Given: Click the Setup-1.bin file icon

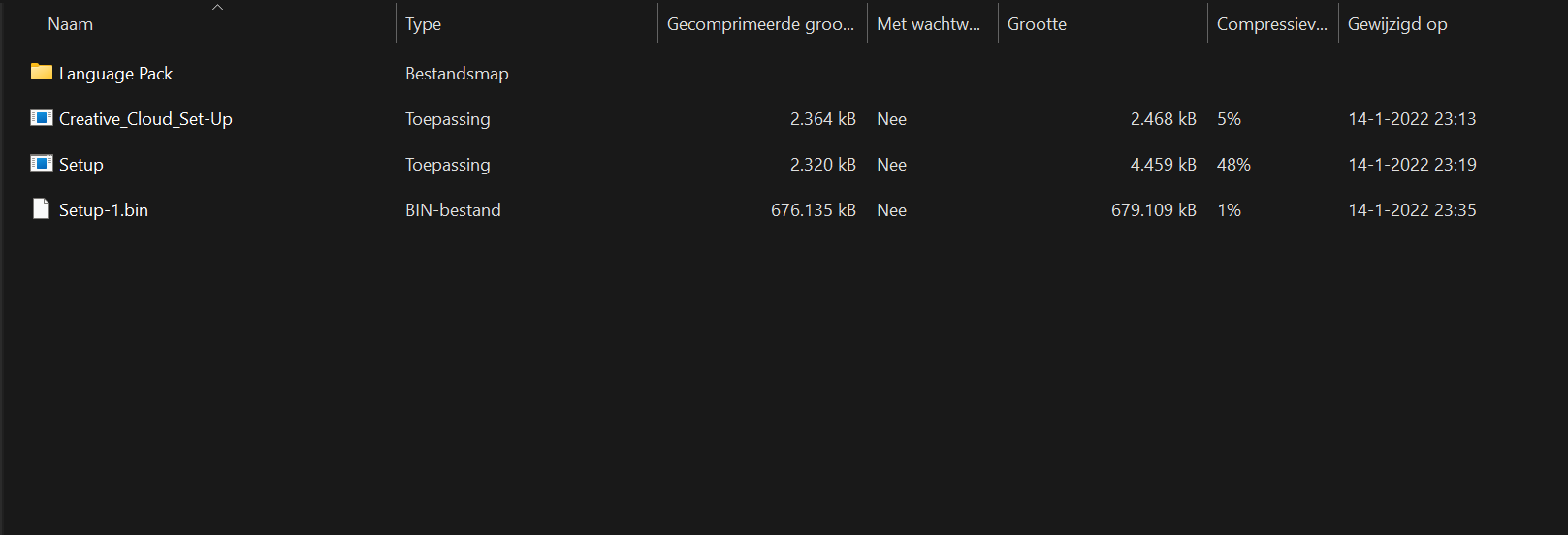Looking at the screenshot, I should click(41, 209).
